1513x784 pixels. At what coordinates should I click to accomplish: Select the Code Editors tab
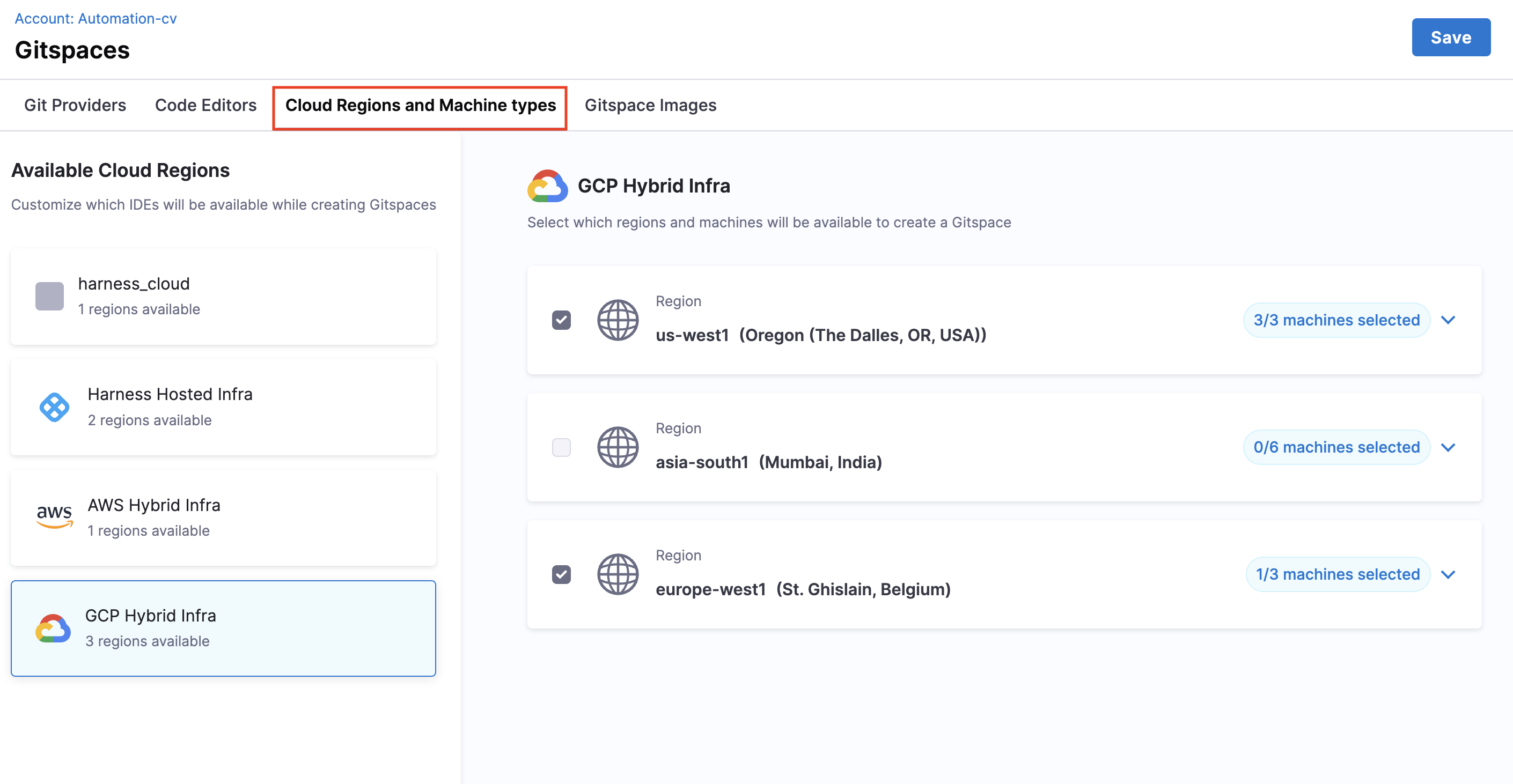[205, 105]
